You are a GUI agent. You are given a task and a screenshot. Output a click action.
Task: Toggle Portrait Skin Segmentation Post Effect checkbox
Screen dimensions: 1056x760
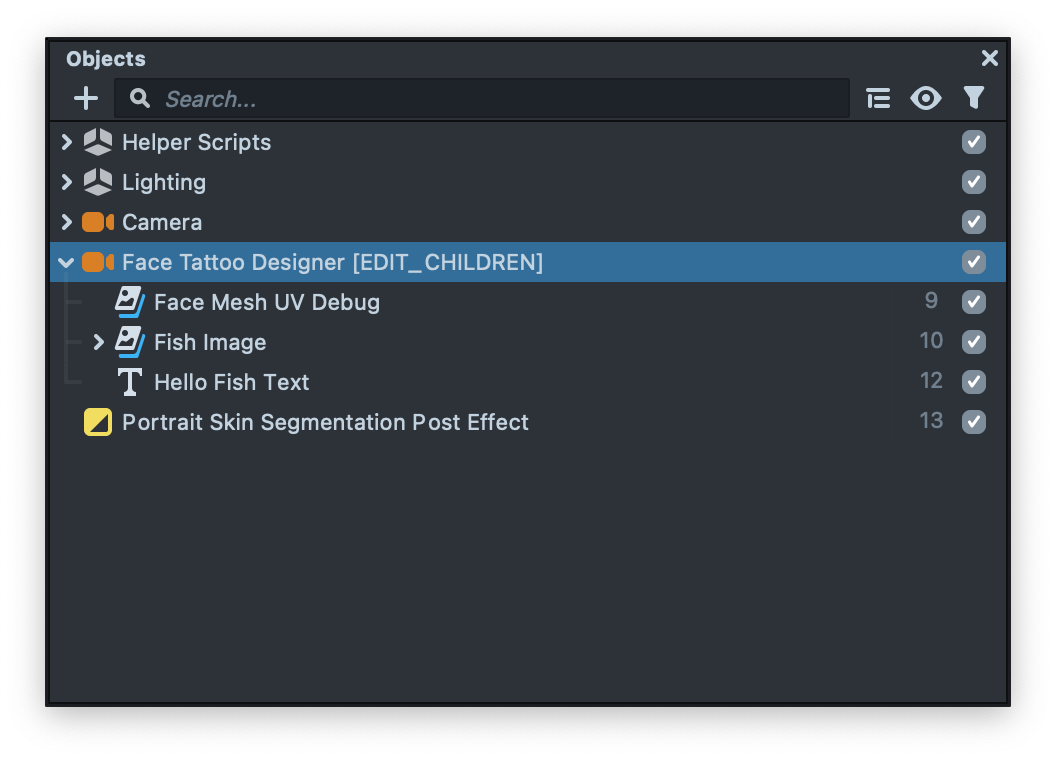(974, 422)
